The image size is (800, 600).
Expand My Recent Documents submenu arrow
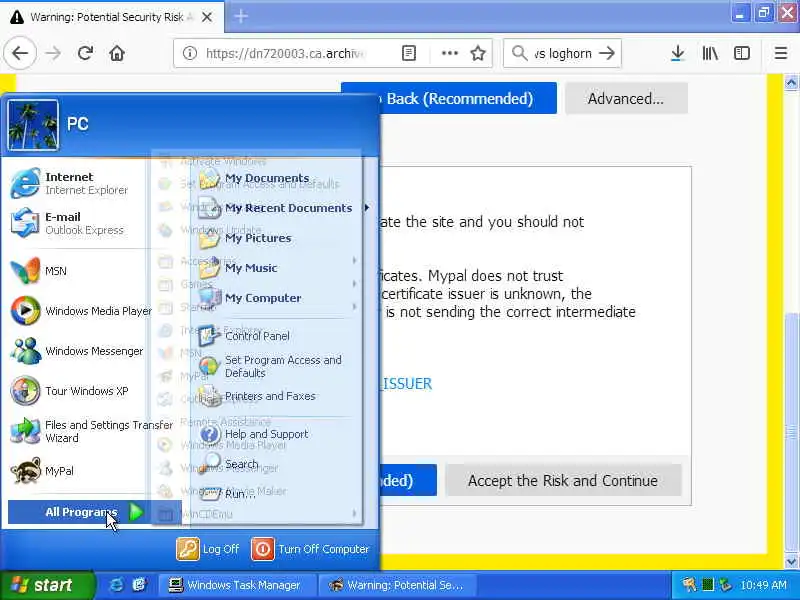coord(367,208)
